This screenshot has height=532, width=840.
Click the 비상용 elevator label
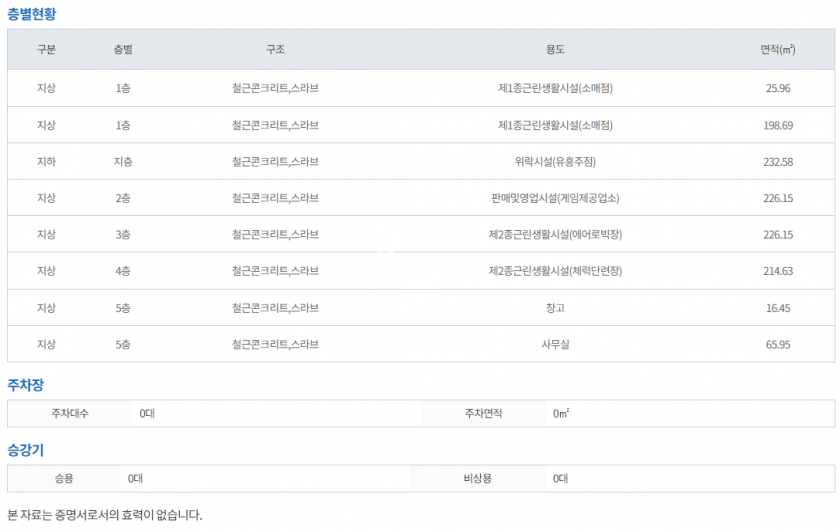[478, 479]
